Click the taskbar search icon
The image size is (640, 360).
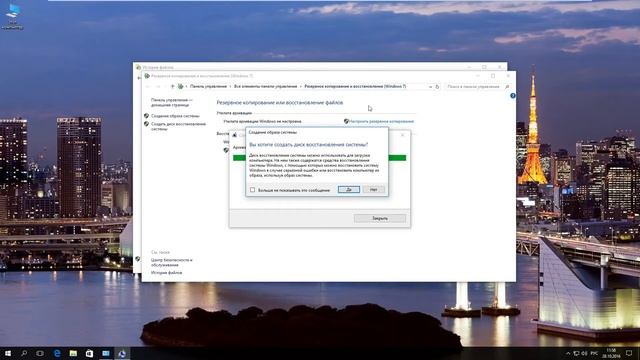click(24, 353)
